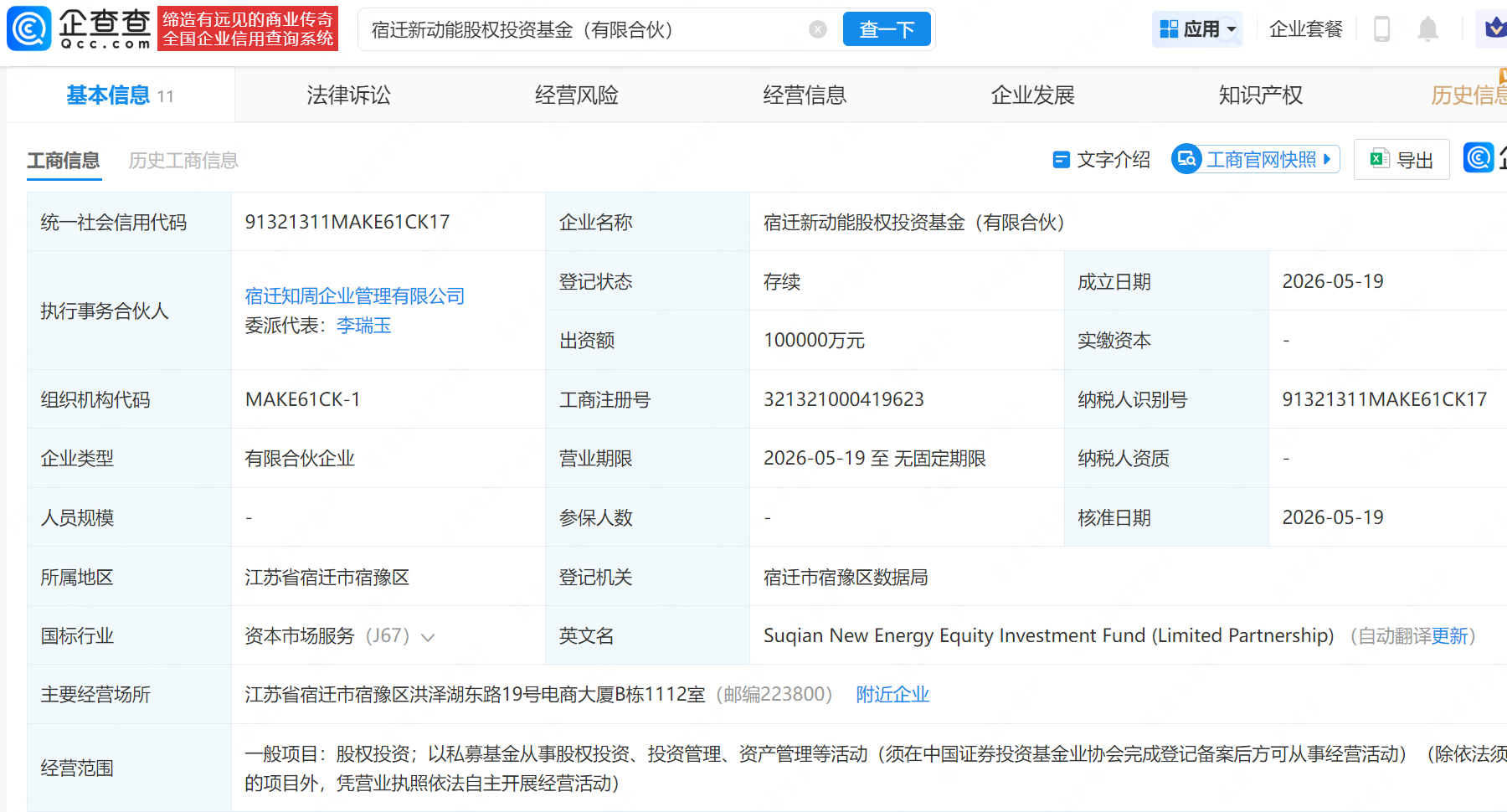Open the mobile phone app icon
The image size is (1507, 812).
(1381, 29)
